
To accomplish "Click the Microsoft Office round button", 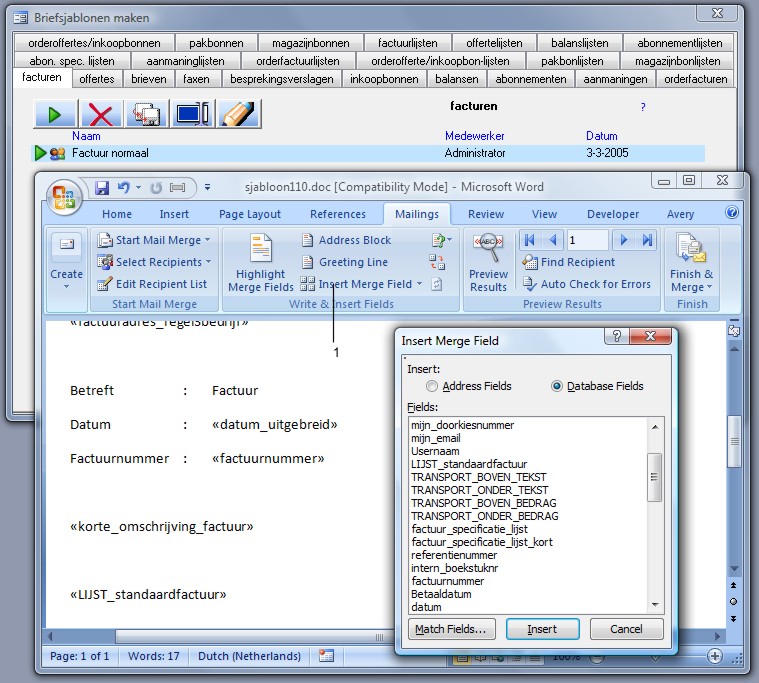I will (63, 193).
